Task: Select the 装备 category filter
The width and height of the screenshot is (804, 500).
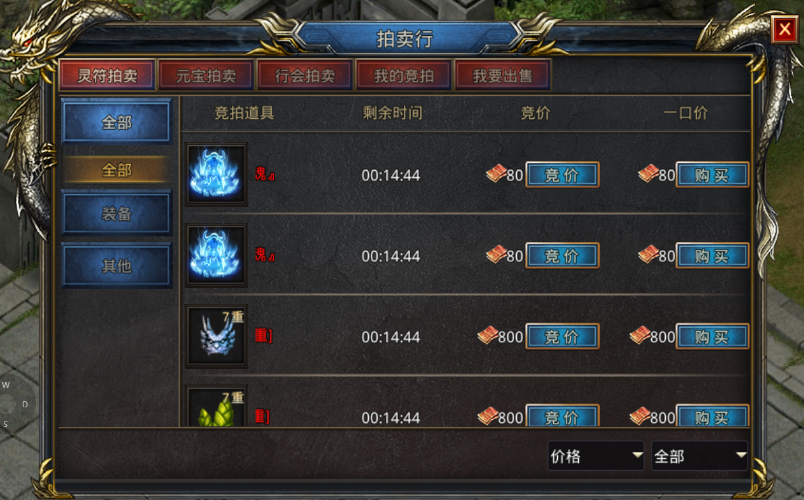Action: point(116,213)
